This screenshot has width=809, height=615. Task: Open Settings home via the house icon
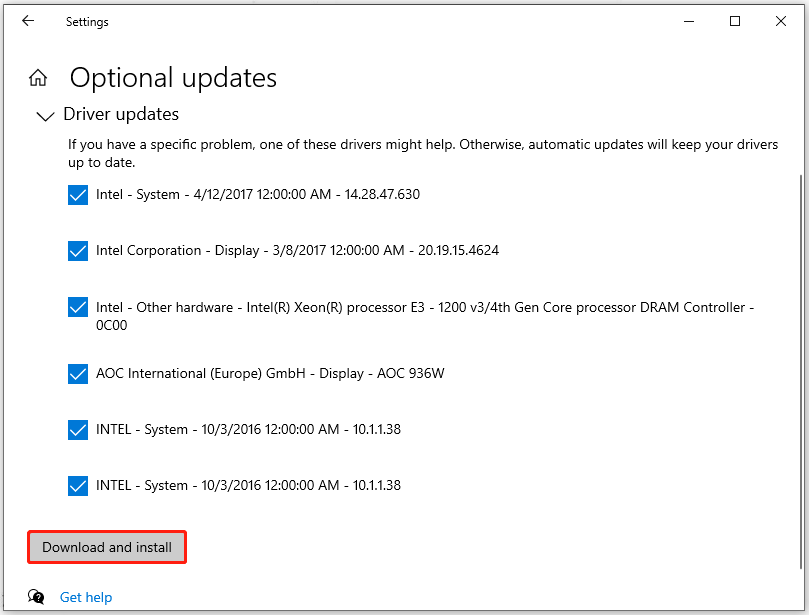(x=38, y=76)
